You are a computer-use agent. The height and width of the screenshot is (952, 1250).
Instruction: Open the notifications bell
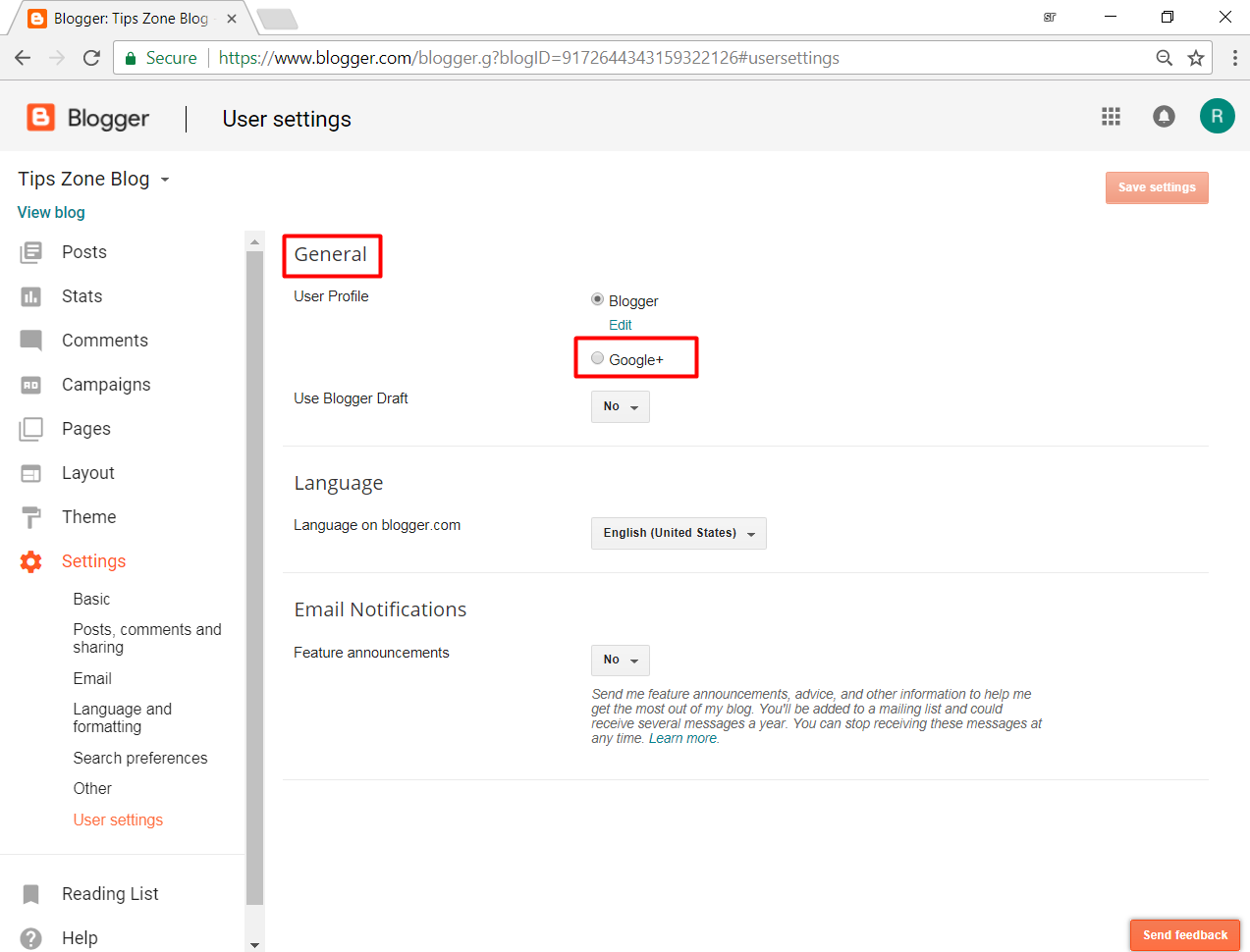1164,117
